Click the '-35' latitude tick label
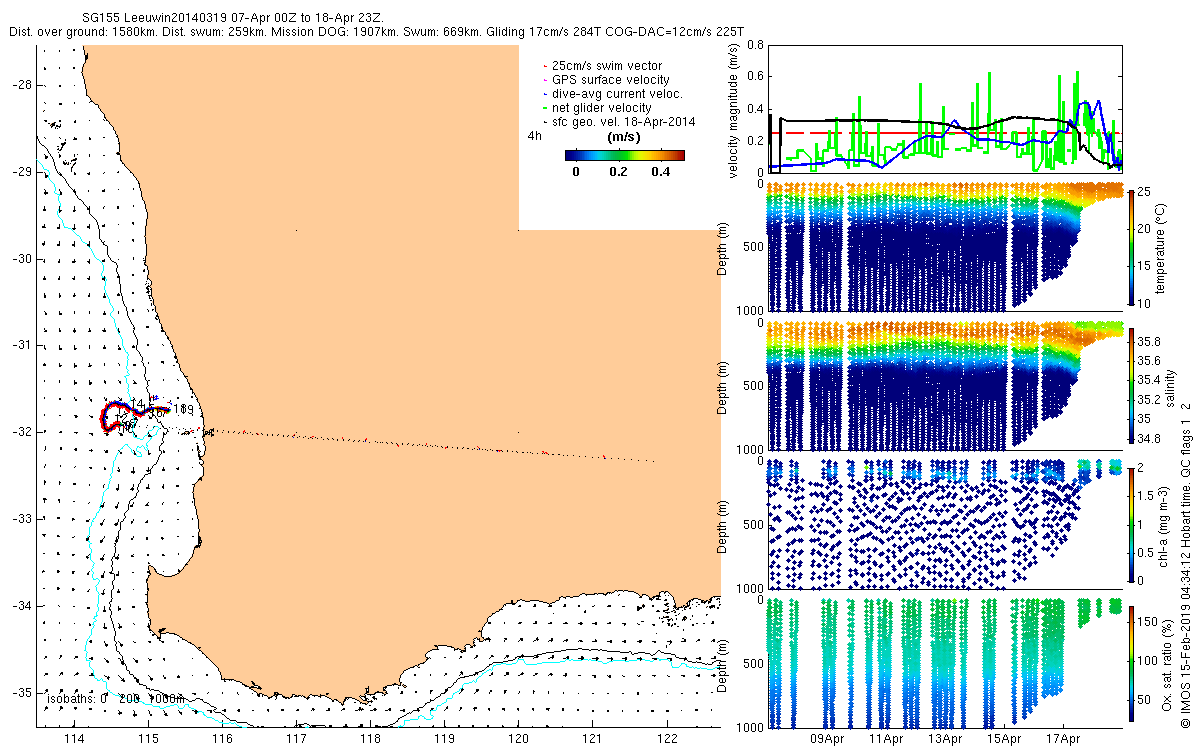The height and width of the screenshot is (750, 1200). (x=22, y=692)
